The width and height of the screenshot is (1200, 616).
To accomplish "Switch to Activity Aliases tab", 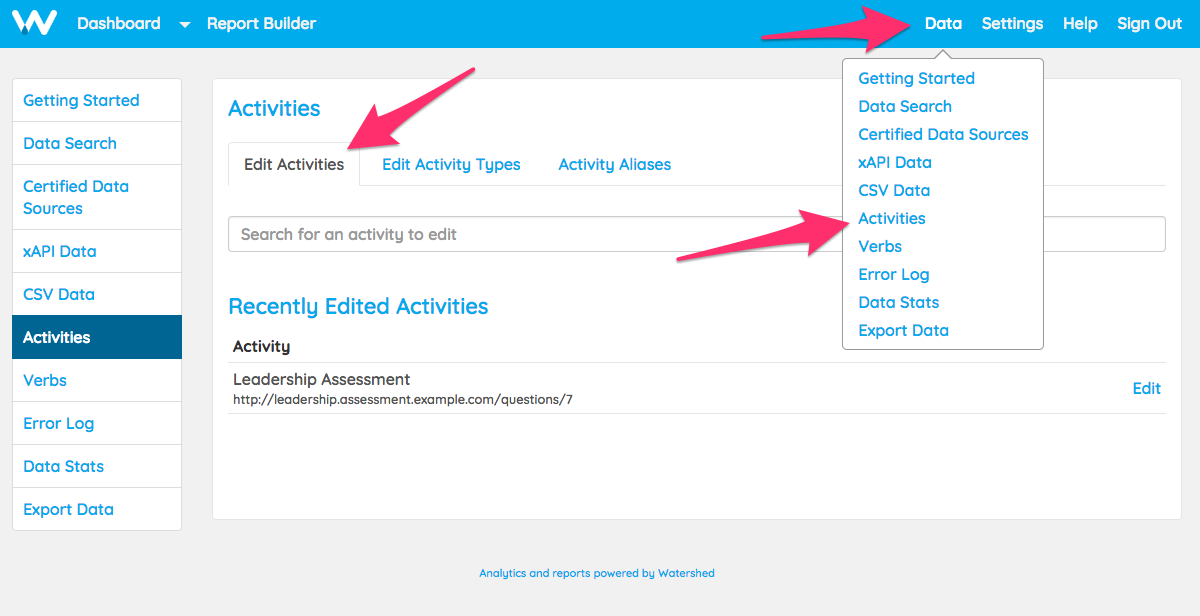I will (615, 164).
